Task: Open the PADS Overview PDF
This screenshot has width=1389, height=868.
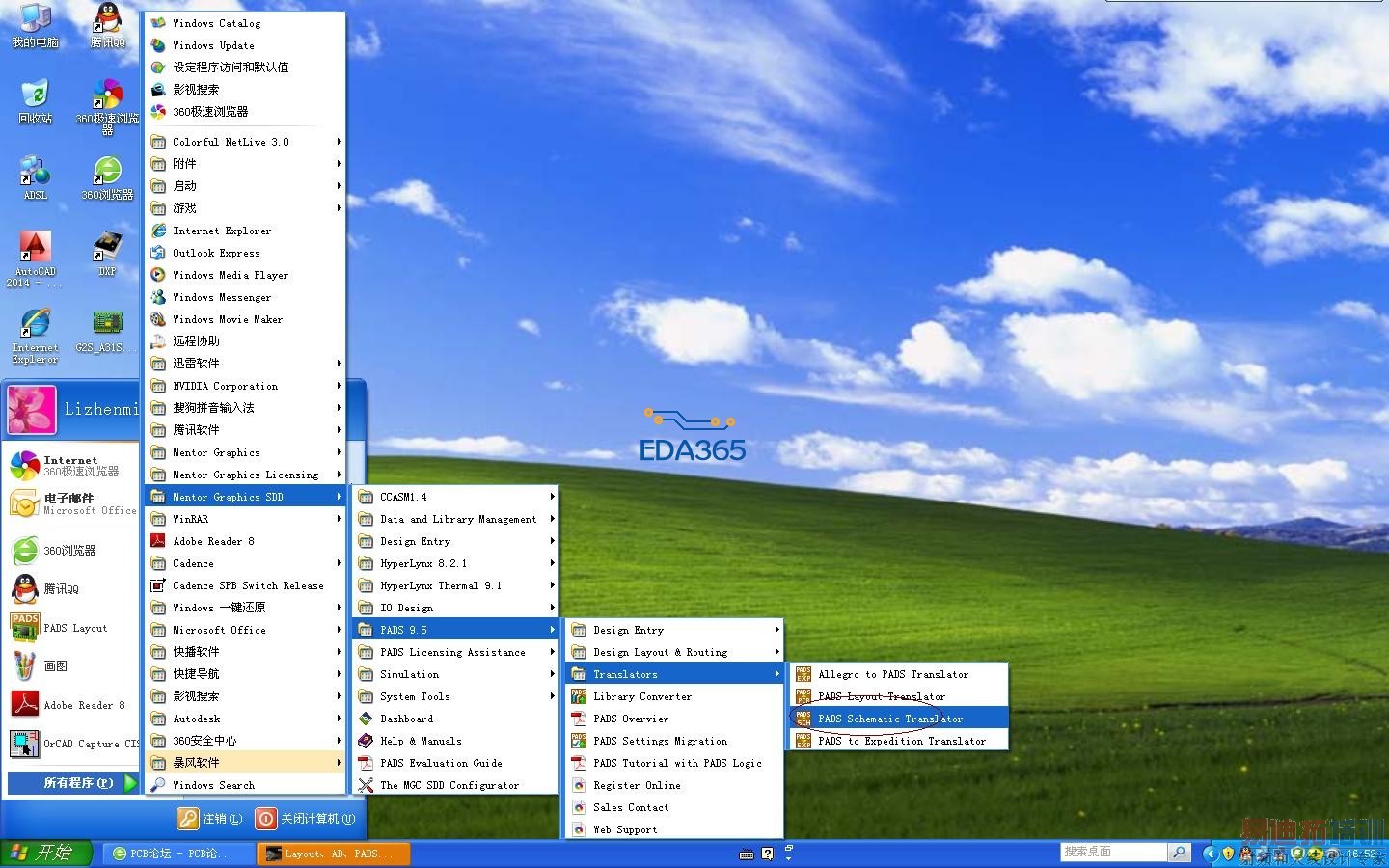Action: pyautogui.click(x=673, y=719)
